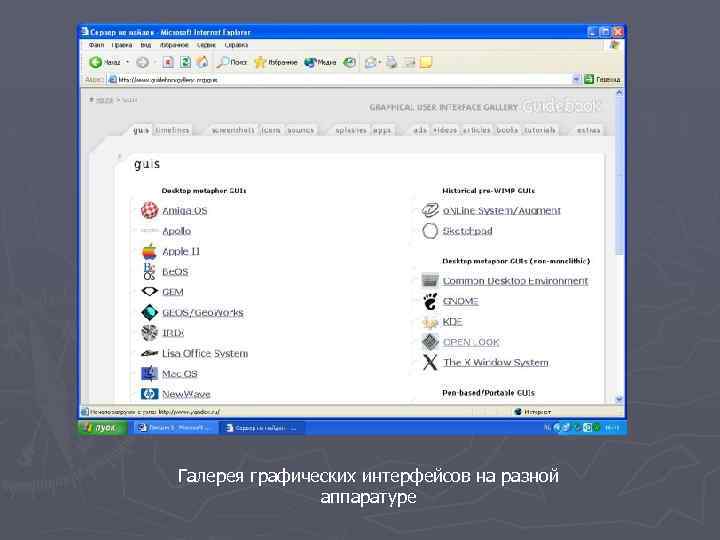Click the History clock toolbar icon
This screenshot has width=720, height=540.
350,62
